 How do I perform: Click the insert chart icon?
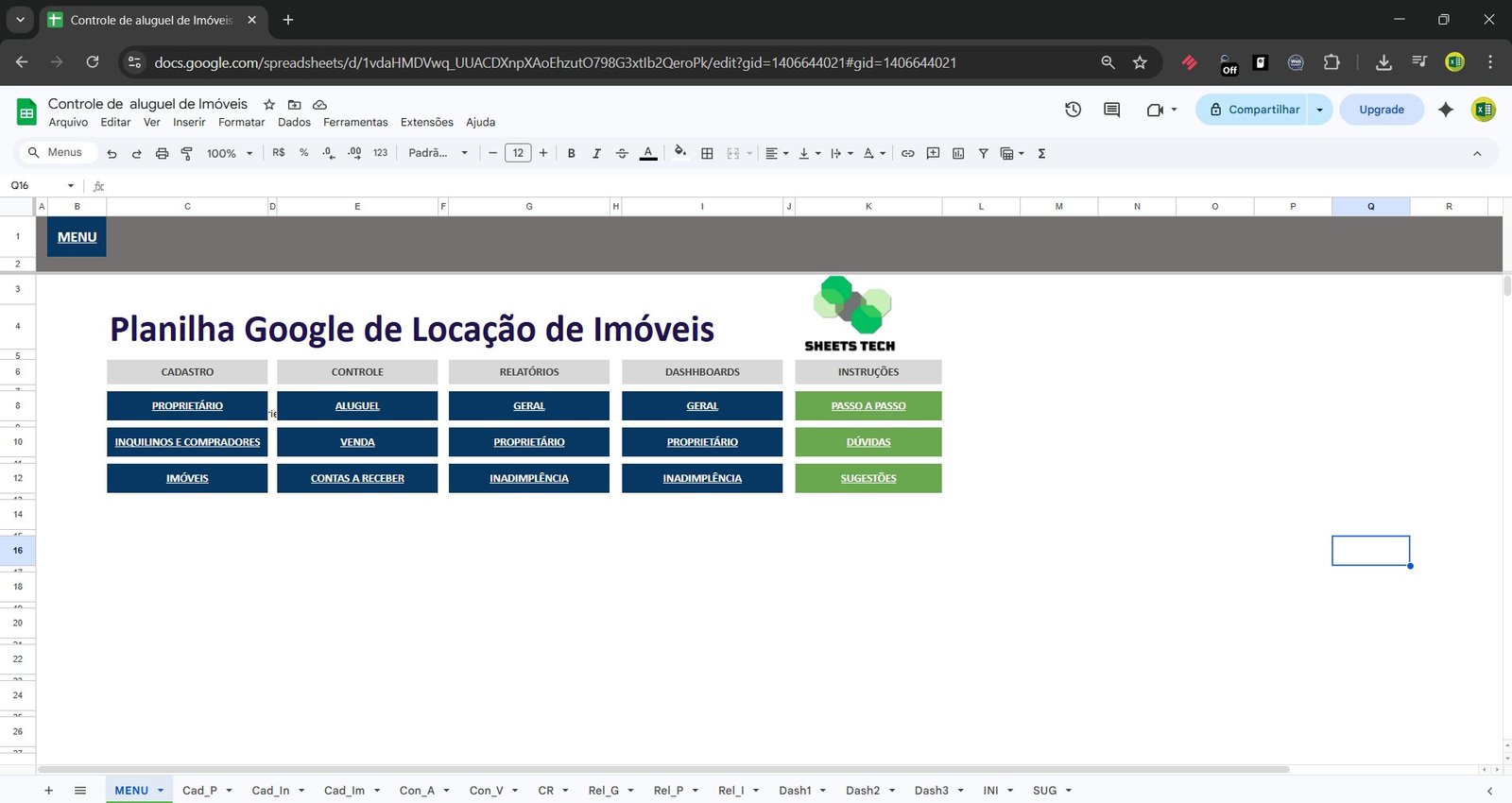958,153
